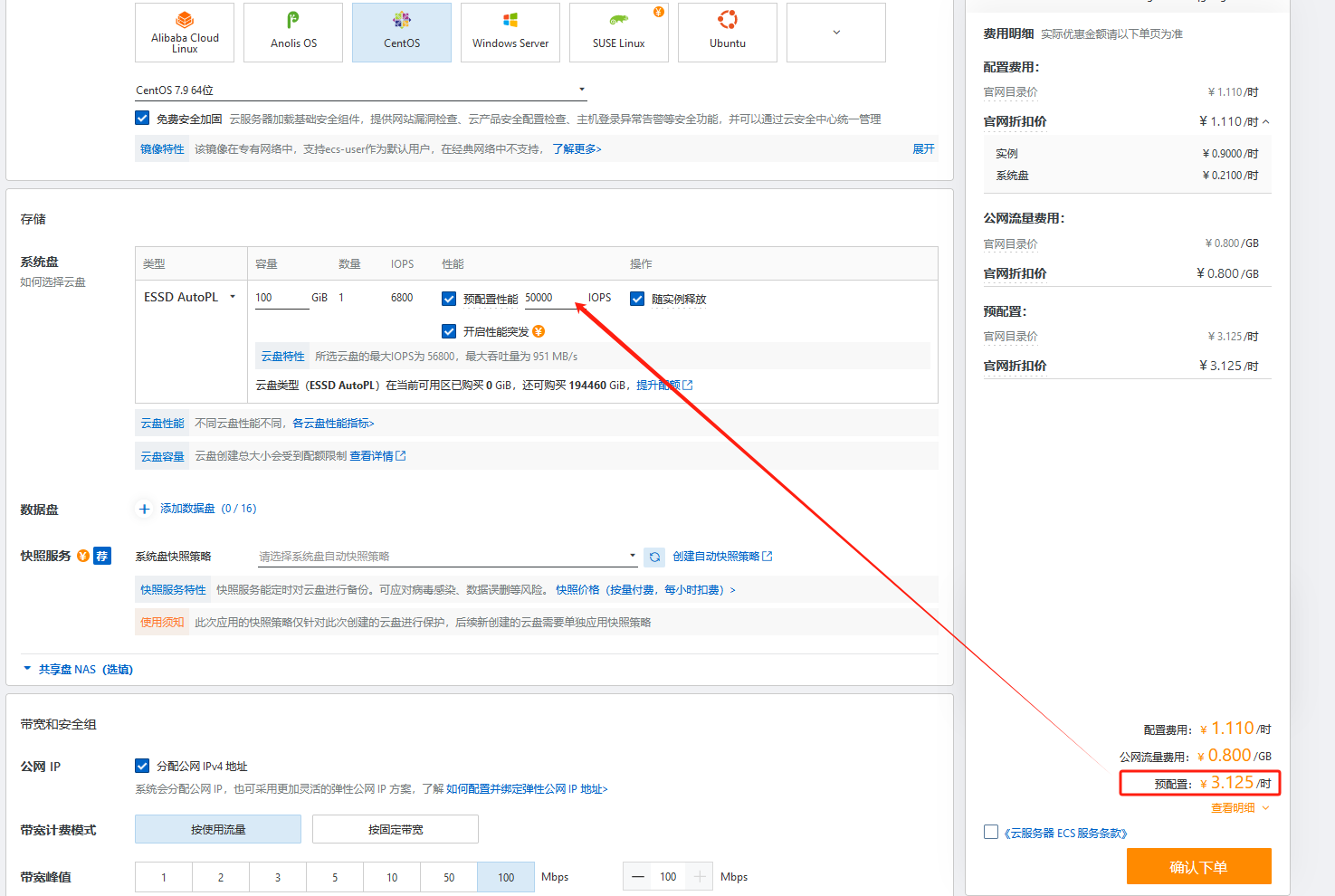Click the 实例 ¥ 0.9000 price line
Image resolution: width=1335 pixels, height=896 pixels.
[x=1127, y=154]
